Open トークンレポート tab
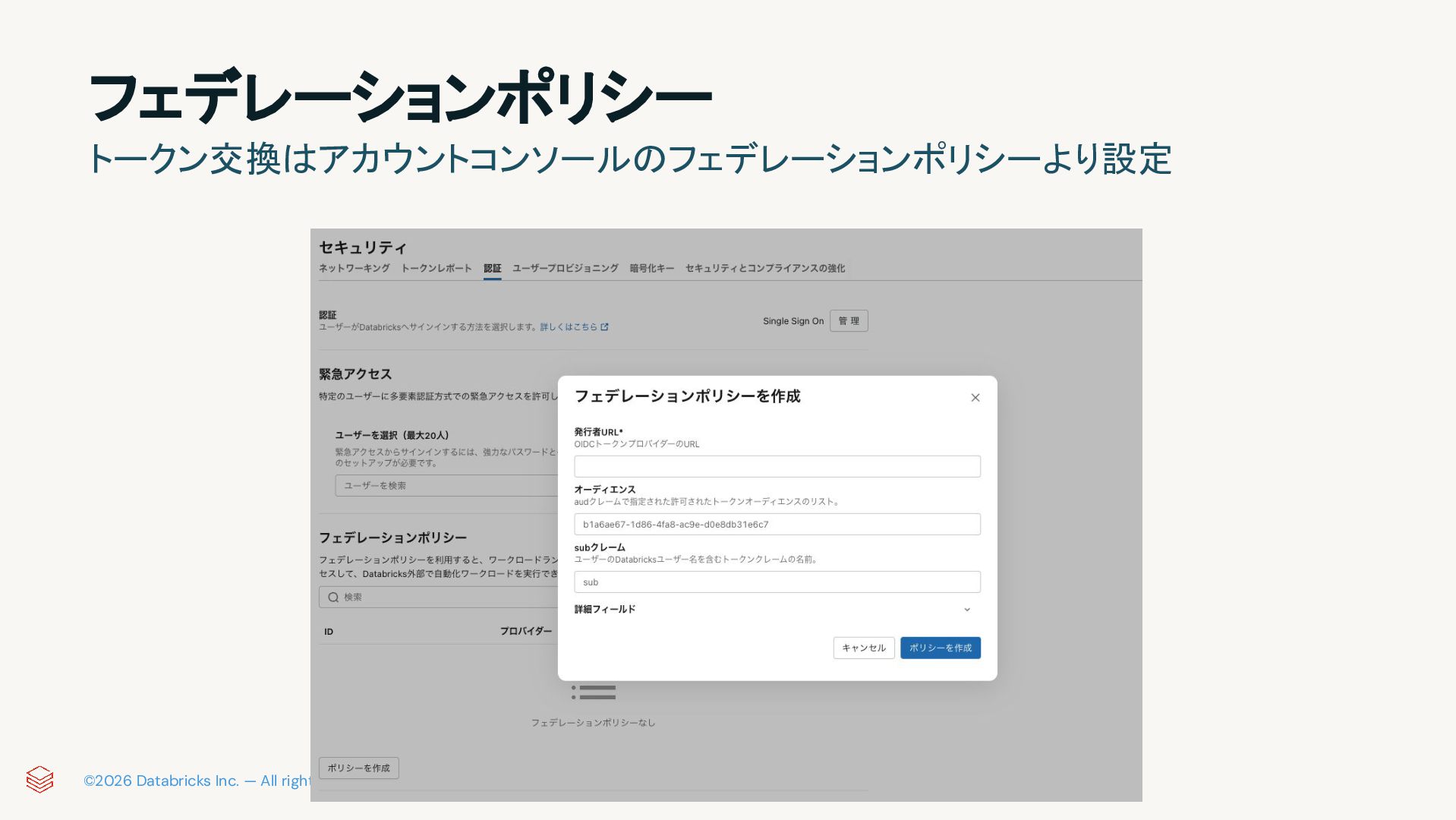Viewport: 1456px width, 820px height. 436,268
